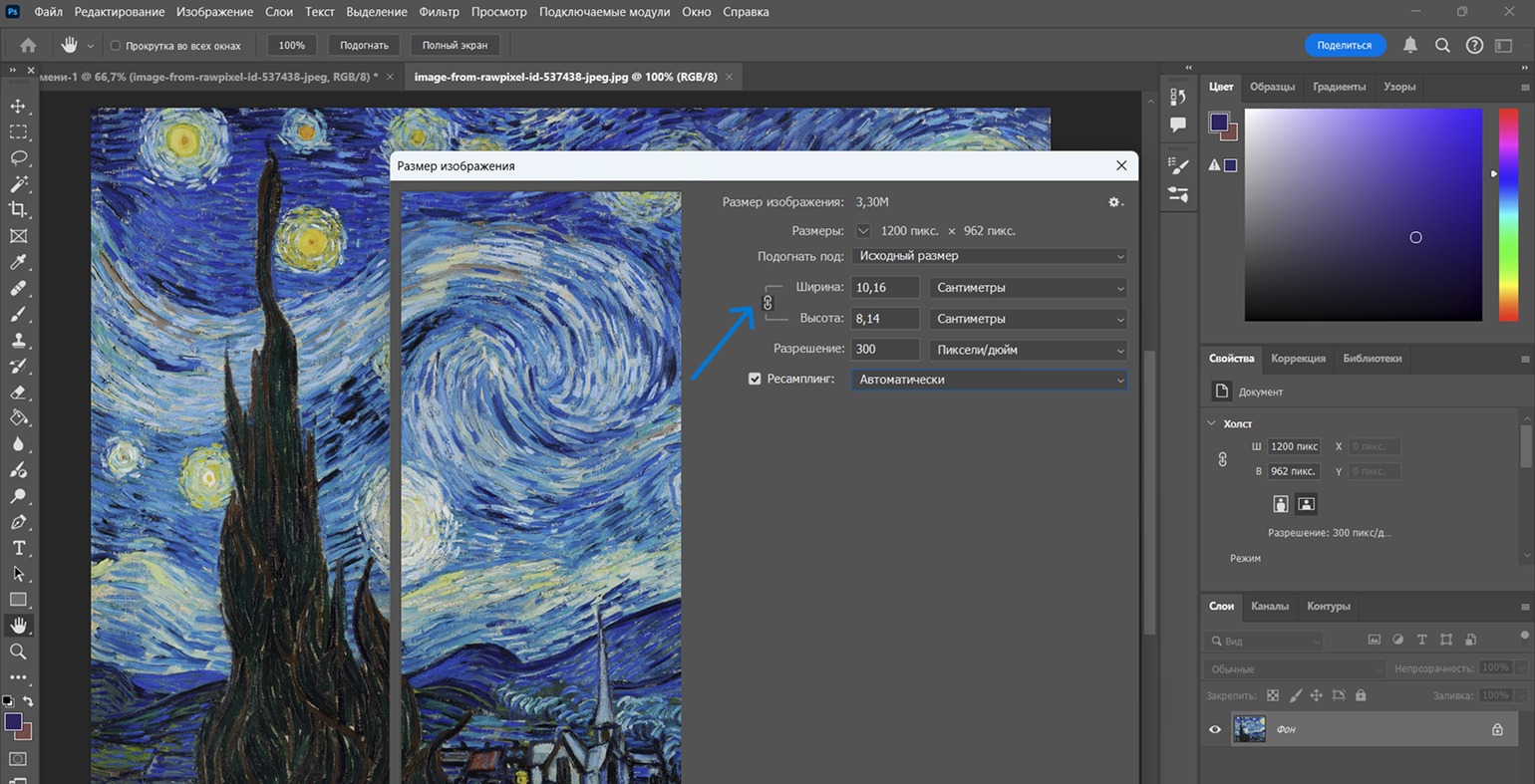Hide the 'Фон' layer with eye icon

(1215, 729)
